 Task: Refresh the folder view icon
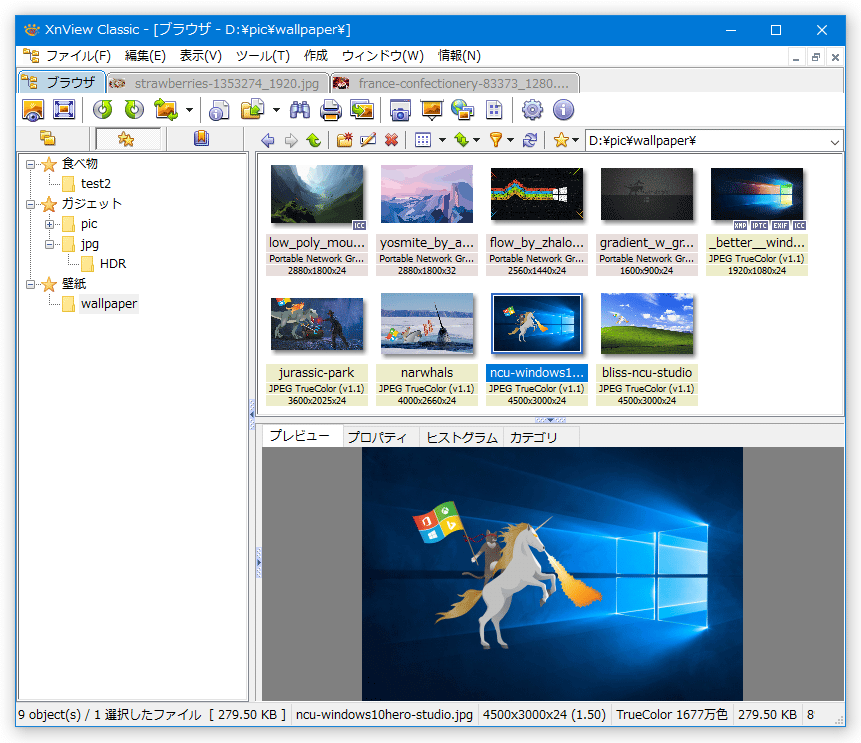point(530,141)
